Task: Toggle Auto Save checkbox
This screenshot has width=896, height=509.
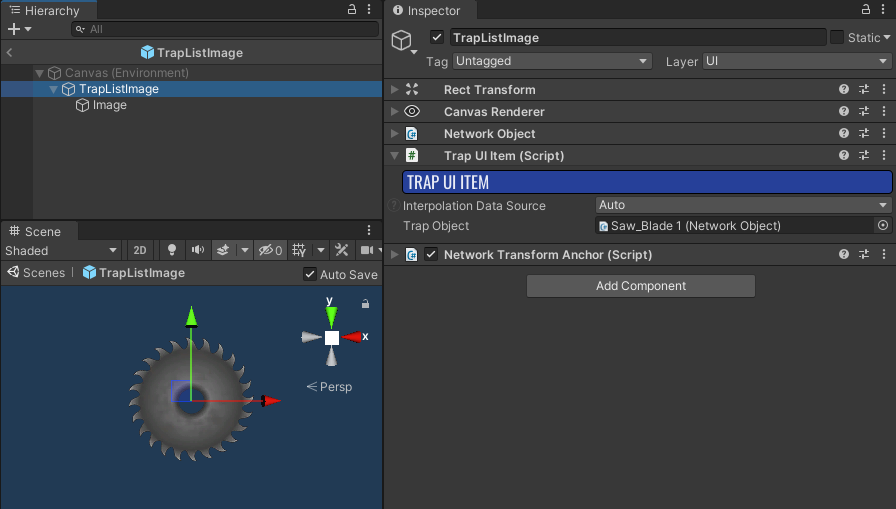Action: tap(310, 274)
